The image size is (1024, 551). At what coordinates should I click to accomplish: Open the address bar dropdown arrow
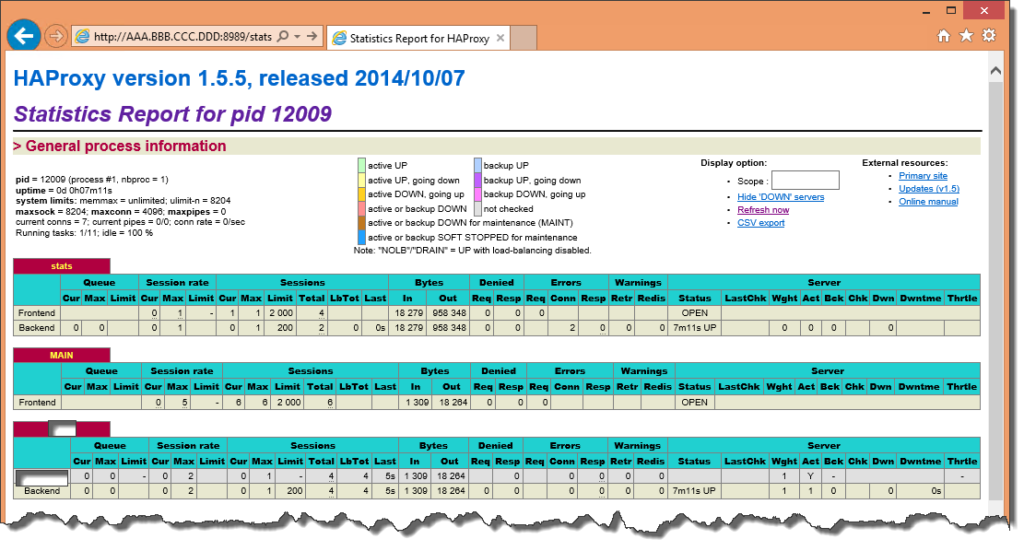point(298,37)
